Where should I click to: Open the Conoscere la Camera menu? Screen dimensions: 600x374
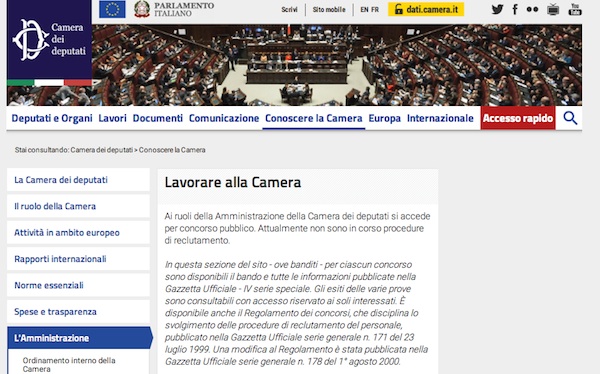[x=314, y=118]
